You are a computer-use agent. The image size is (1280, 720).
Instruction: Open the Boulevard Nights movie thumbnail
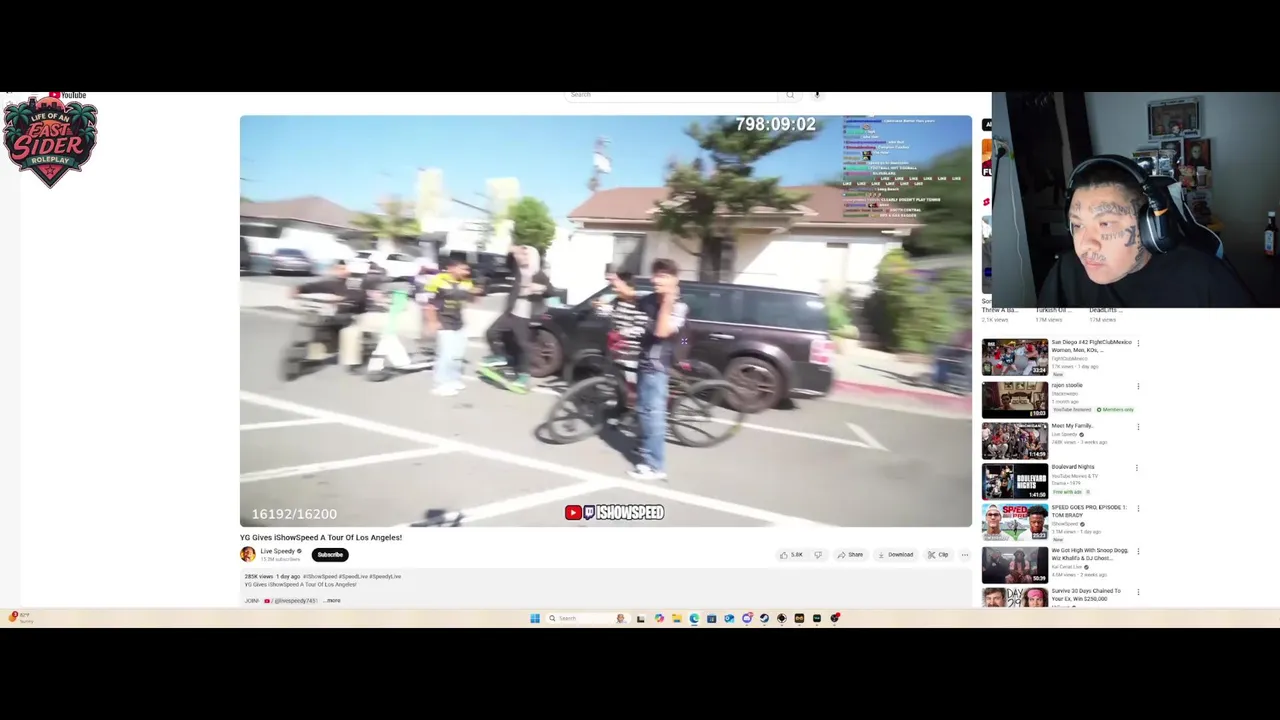click(x=1014, y=482)
